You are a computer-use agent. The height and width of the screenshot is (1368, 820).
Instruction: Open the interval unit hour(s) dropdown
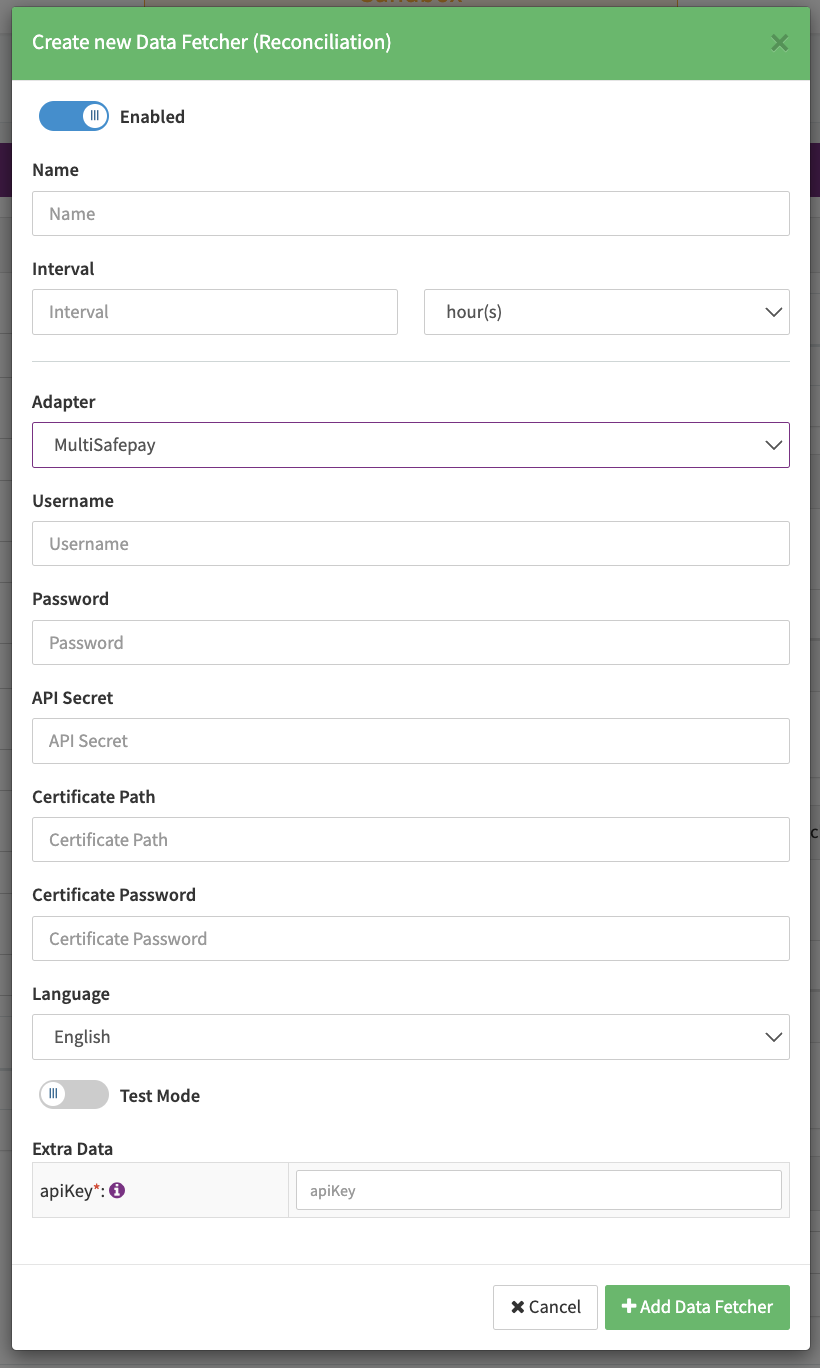click(x=606, y=312)
